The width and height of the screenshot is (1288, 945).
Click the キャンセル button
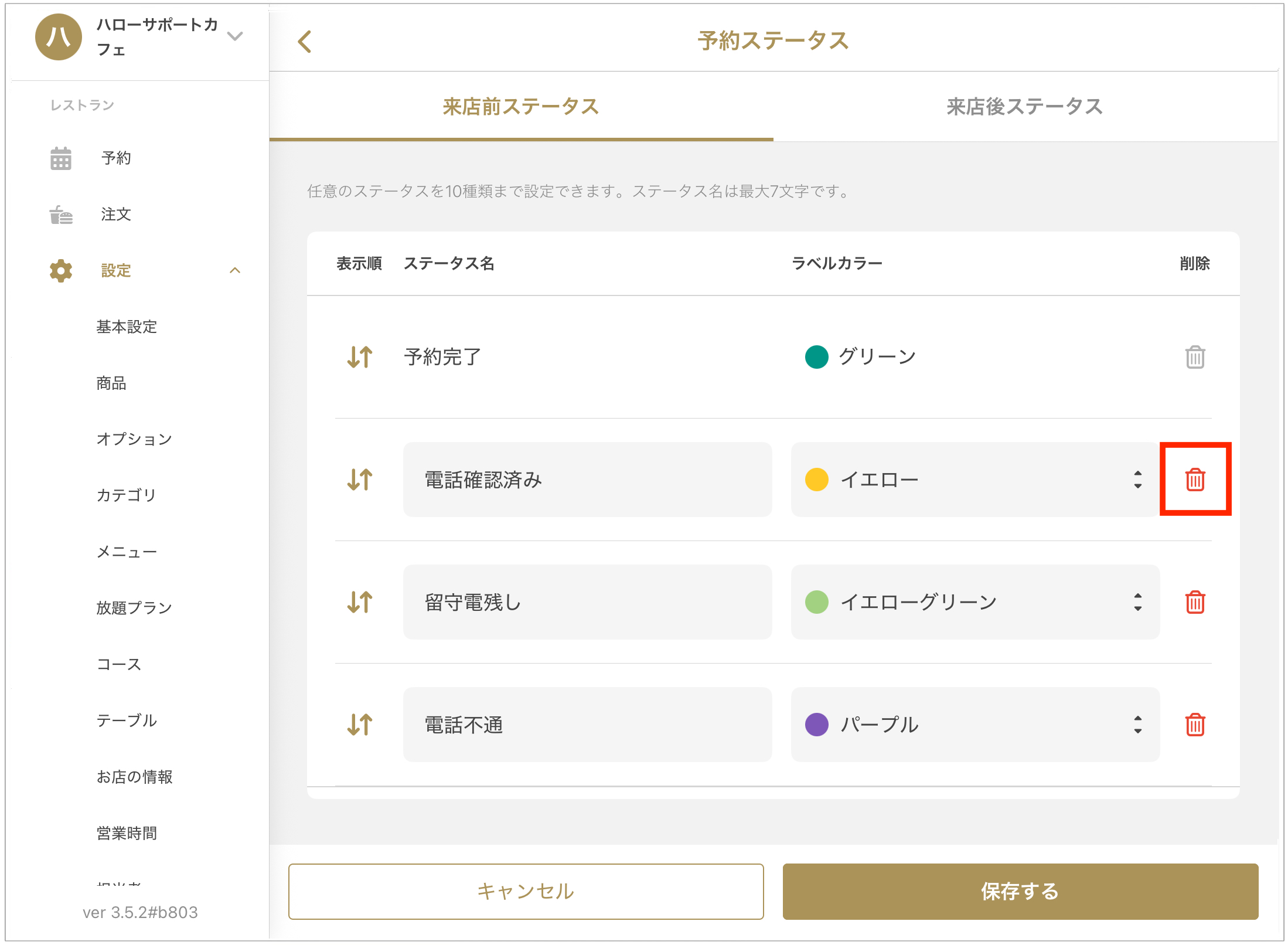pyautogui.click(x=526, y=891)
